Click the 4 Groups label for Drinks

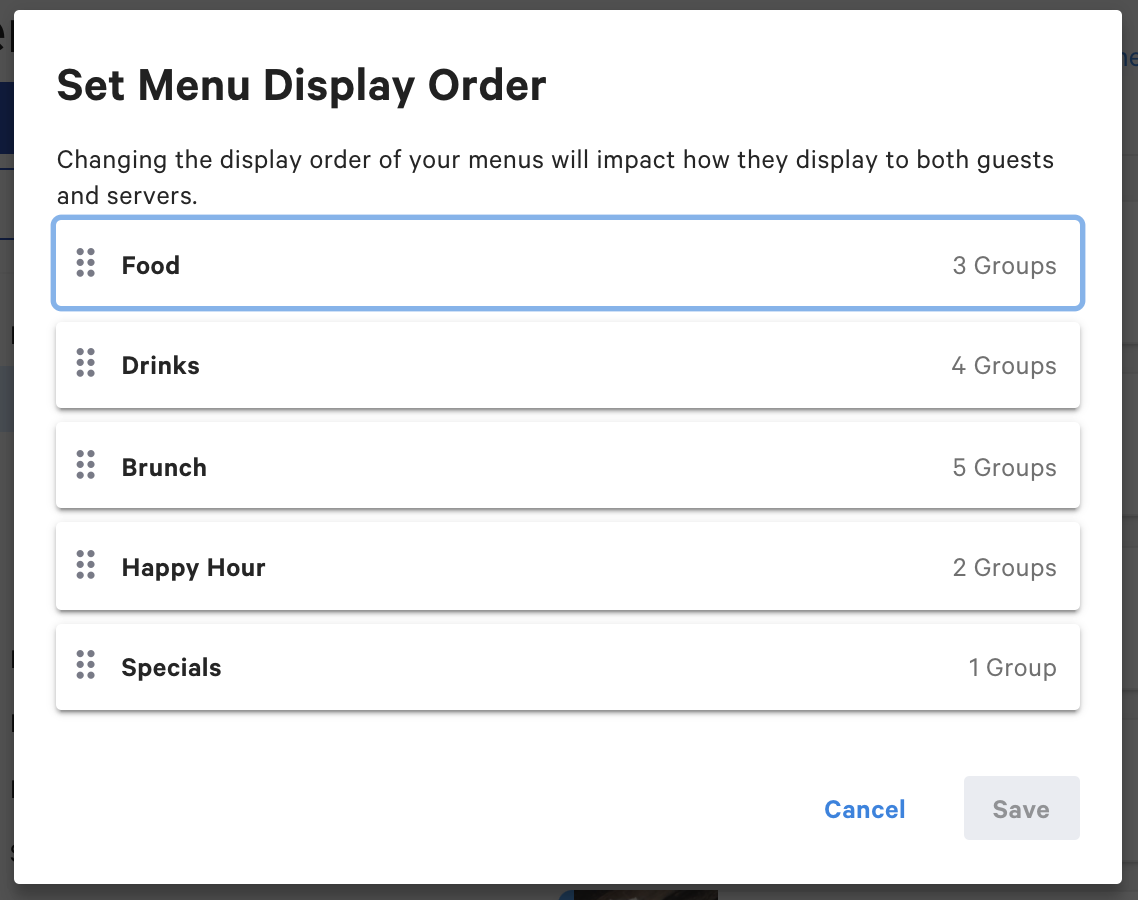tap(1003, 365)
